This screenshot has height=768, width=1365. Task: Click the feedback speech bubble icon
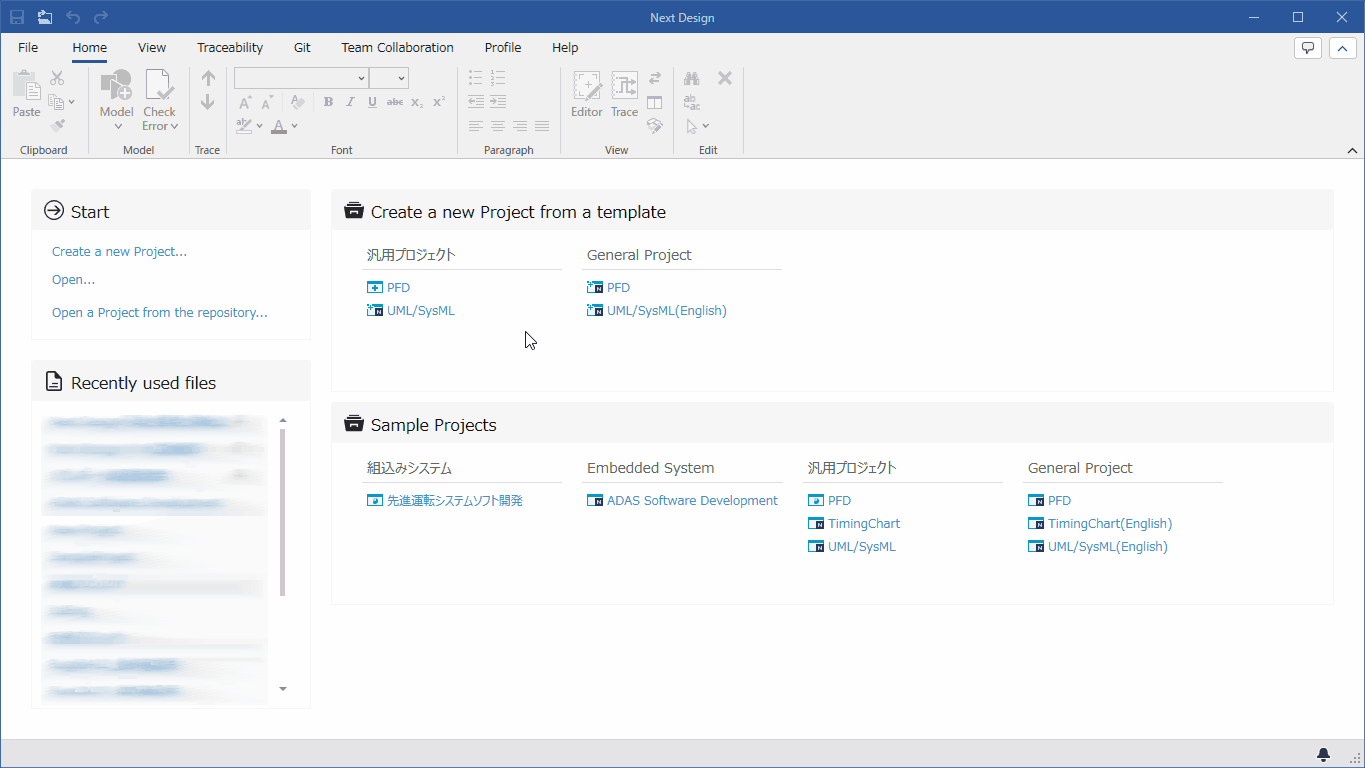click(1308, 47)
